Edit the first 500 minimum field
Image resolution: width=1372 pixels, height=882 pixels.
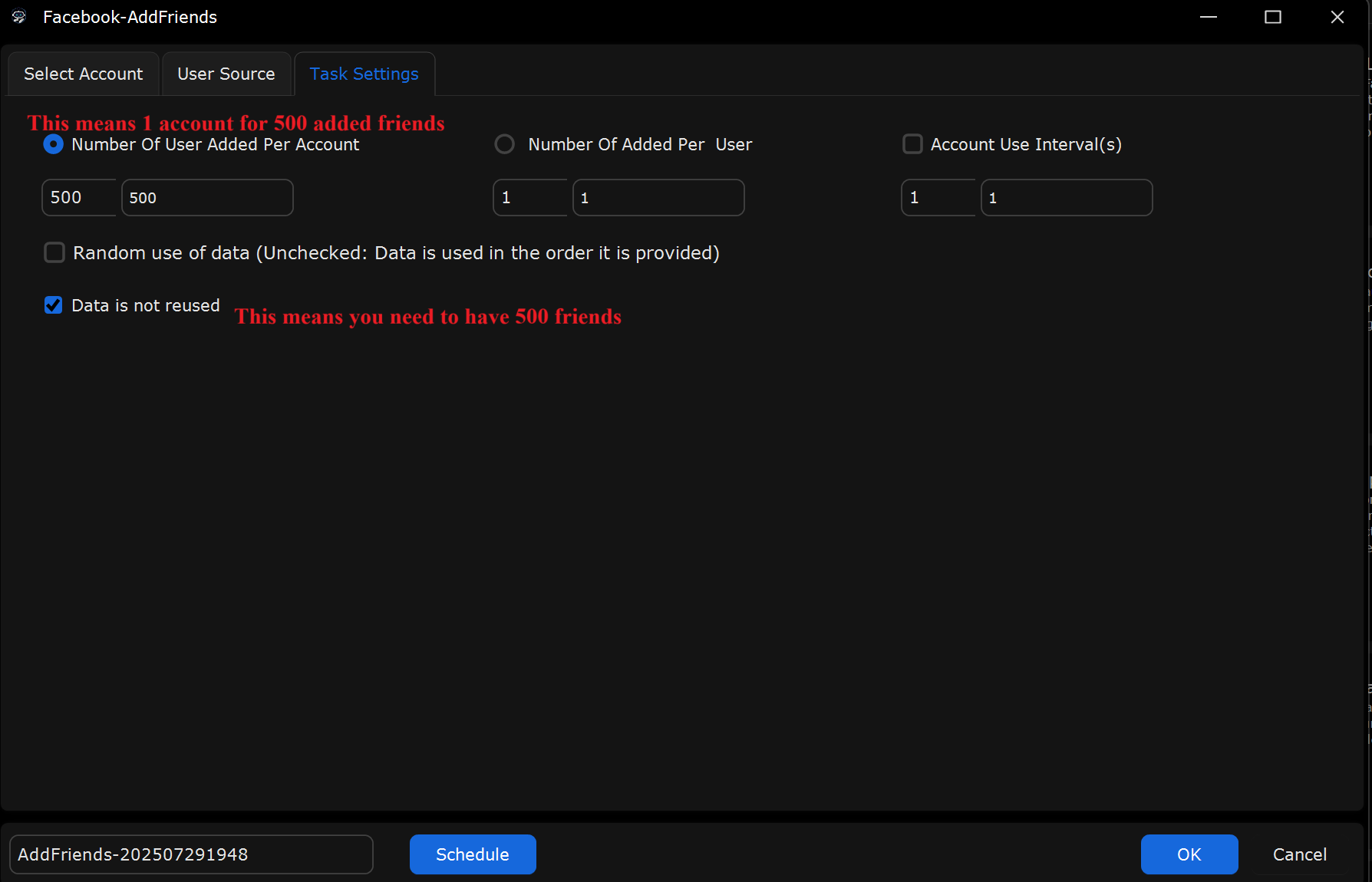point(79,198)
